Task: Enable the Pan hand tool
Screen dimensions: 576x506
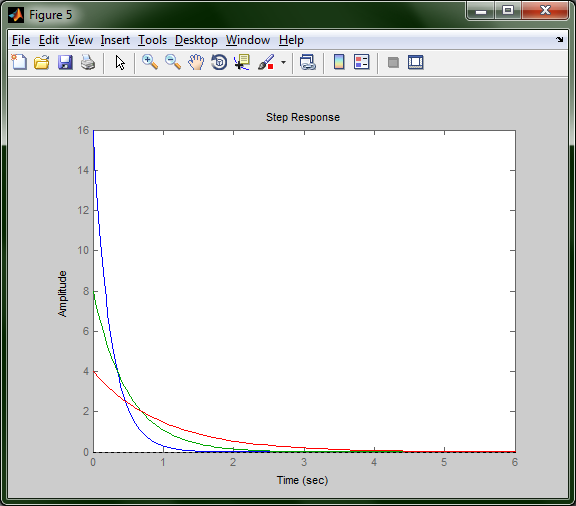Action: (x=196, y=62)
